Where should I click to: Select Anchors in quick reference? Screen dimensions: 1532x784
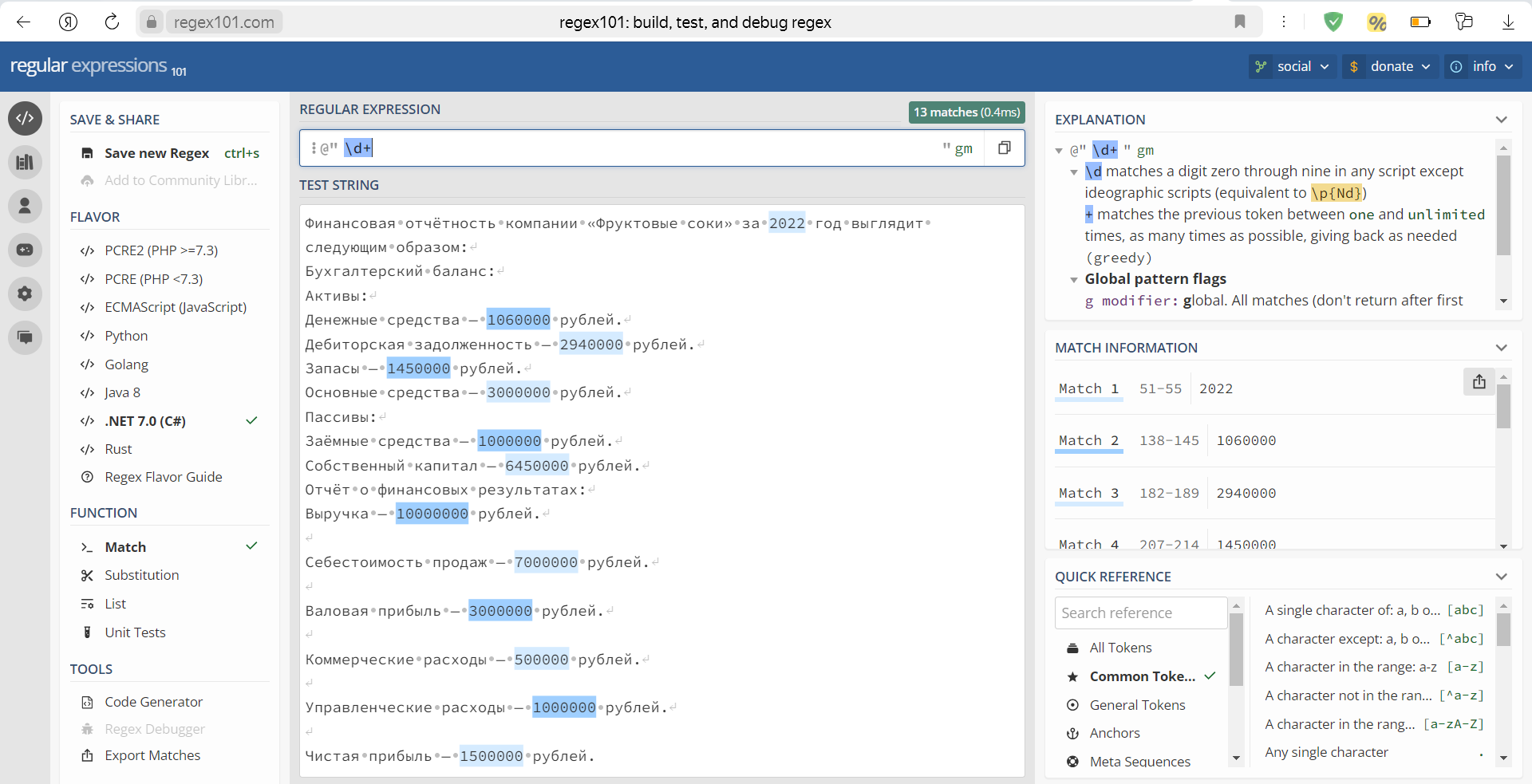tap(1114, 733)
